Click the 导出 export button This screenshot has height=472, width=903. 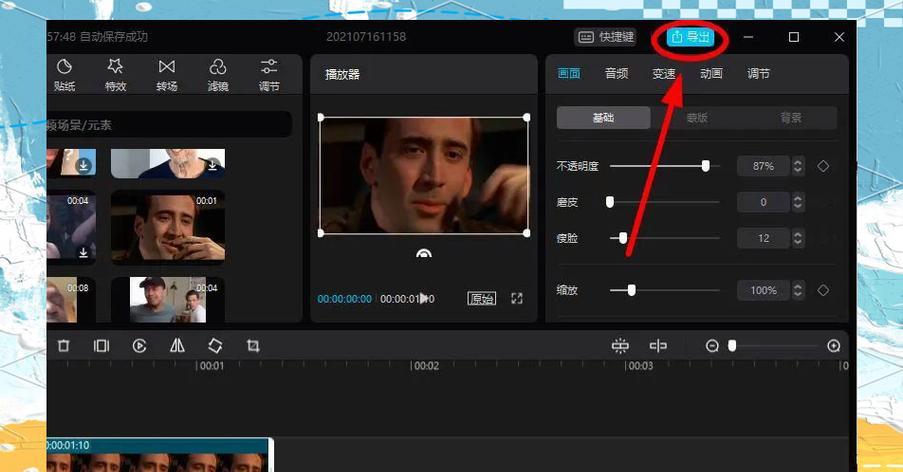point(691,37)
